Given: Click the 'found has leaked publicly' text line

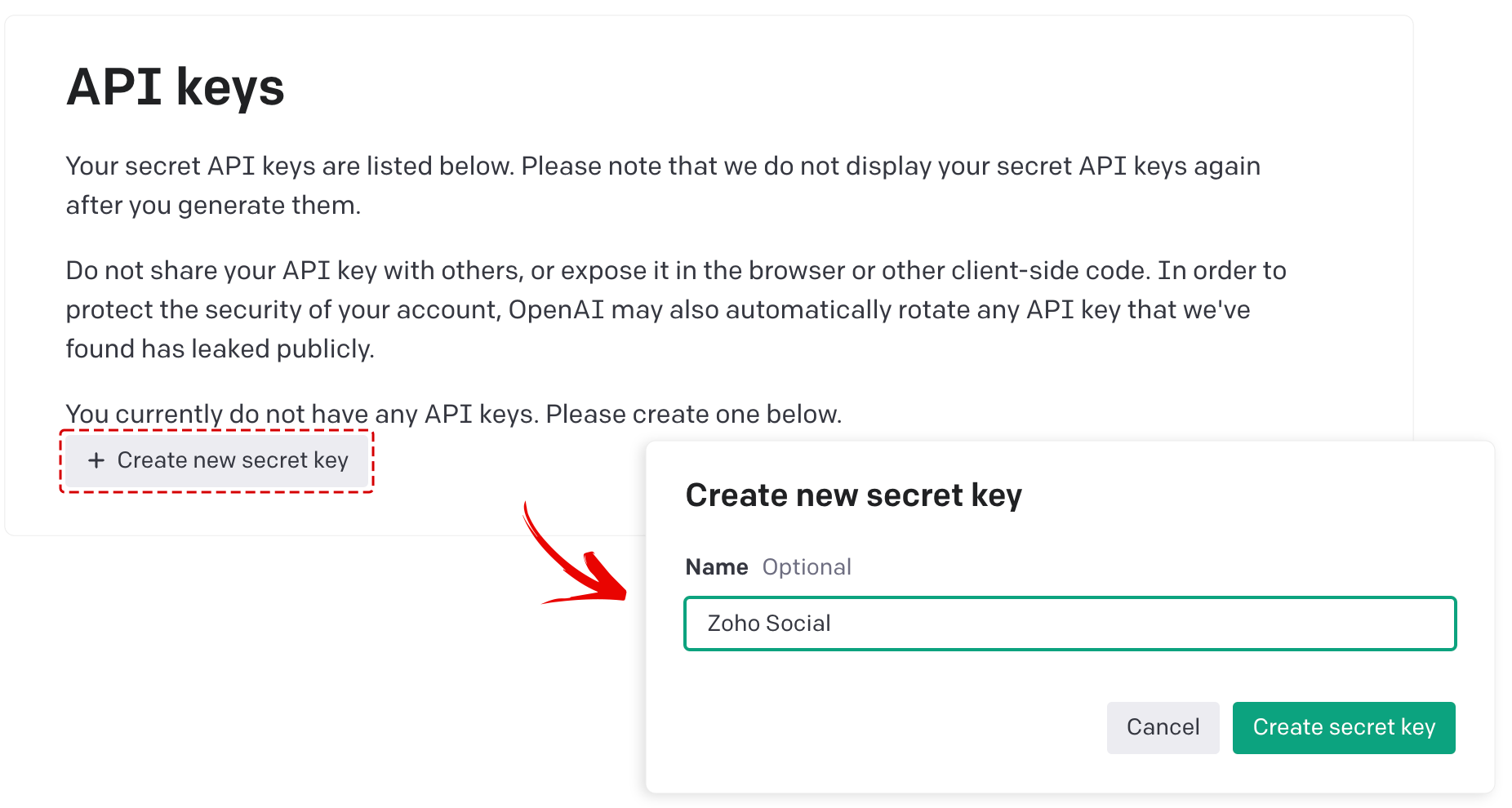Looking at the screenshot, I should click(x=220, y=349).
